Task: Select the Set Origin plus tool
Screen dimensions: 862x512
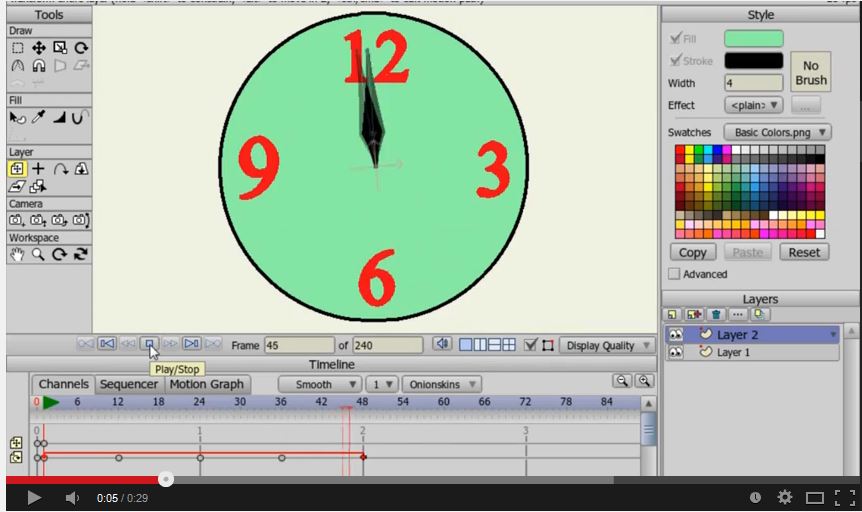Action: [x=38, y=169]
